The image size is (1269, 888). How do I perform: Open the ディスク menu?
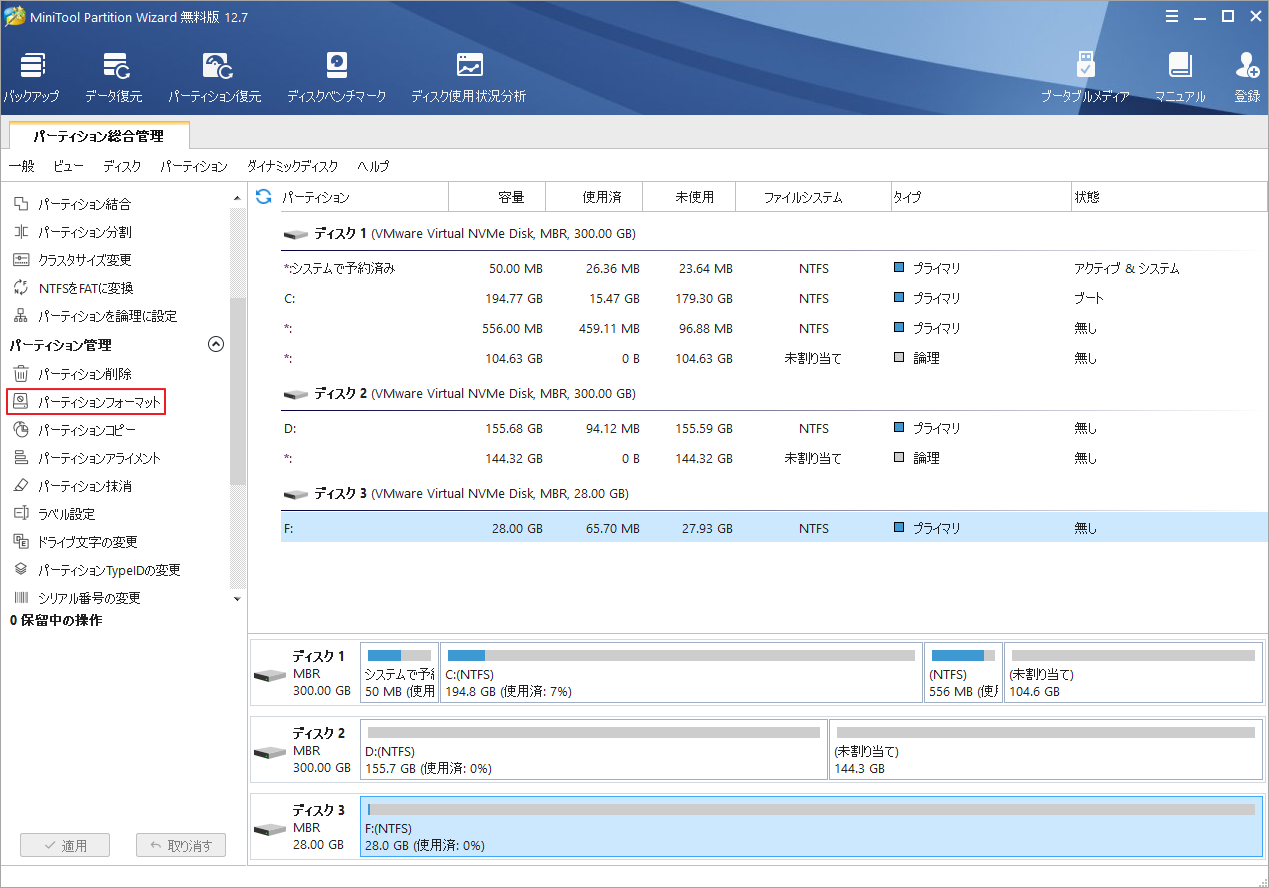click(121, 166)
